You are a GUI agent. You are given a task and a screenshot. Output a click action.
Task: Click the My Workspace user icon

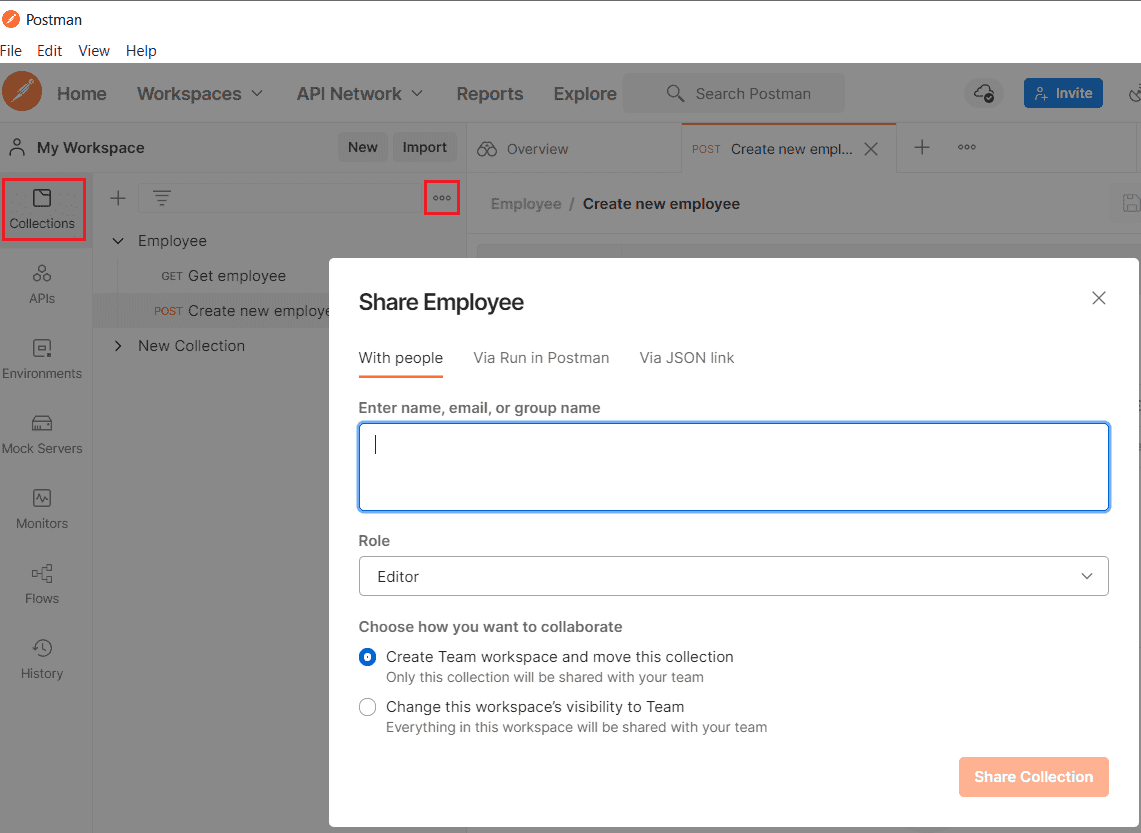point(17,148)
